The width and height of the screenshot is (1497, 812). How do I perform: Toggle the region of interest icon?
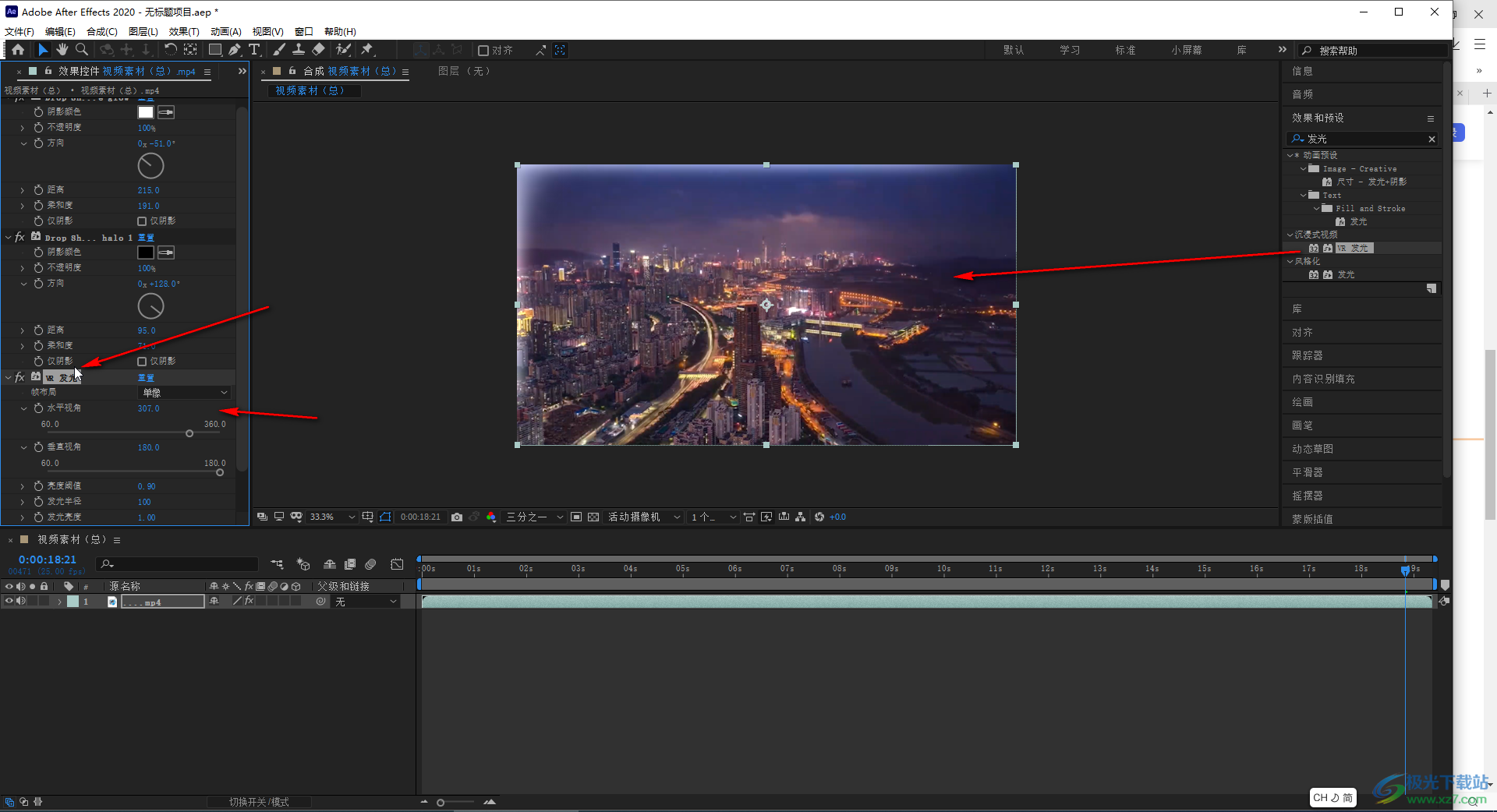(576, 517)
